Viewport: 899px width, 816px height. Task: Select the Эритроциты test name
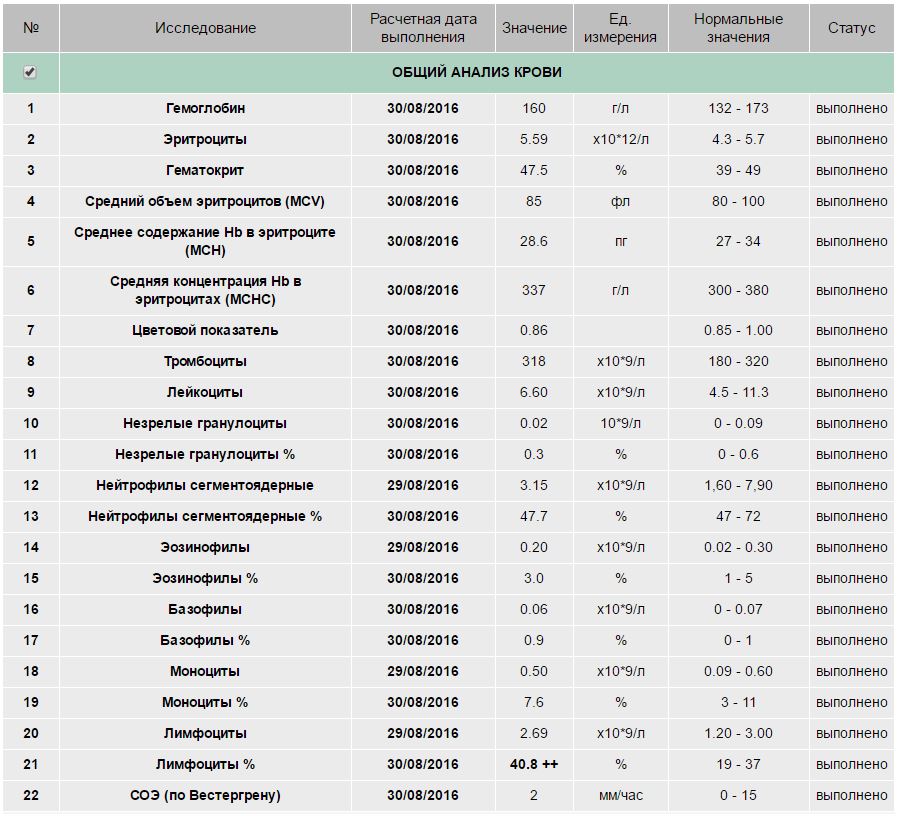point(205,139)
